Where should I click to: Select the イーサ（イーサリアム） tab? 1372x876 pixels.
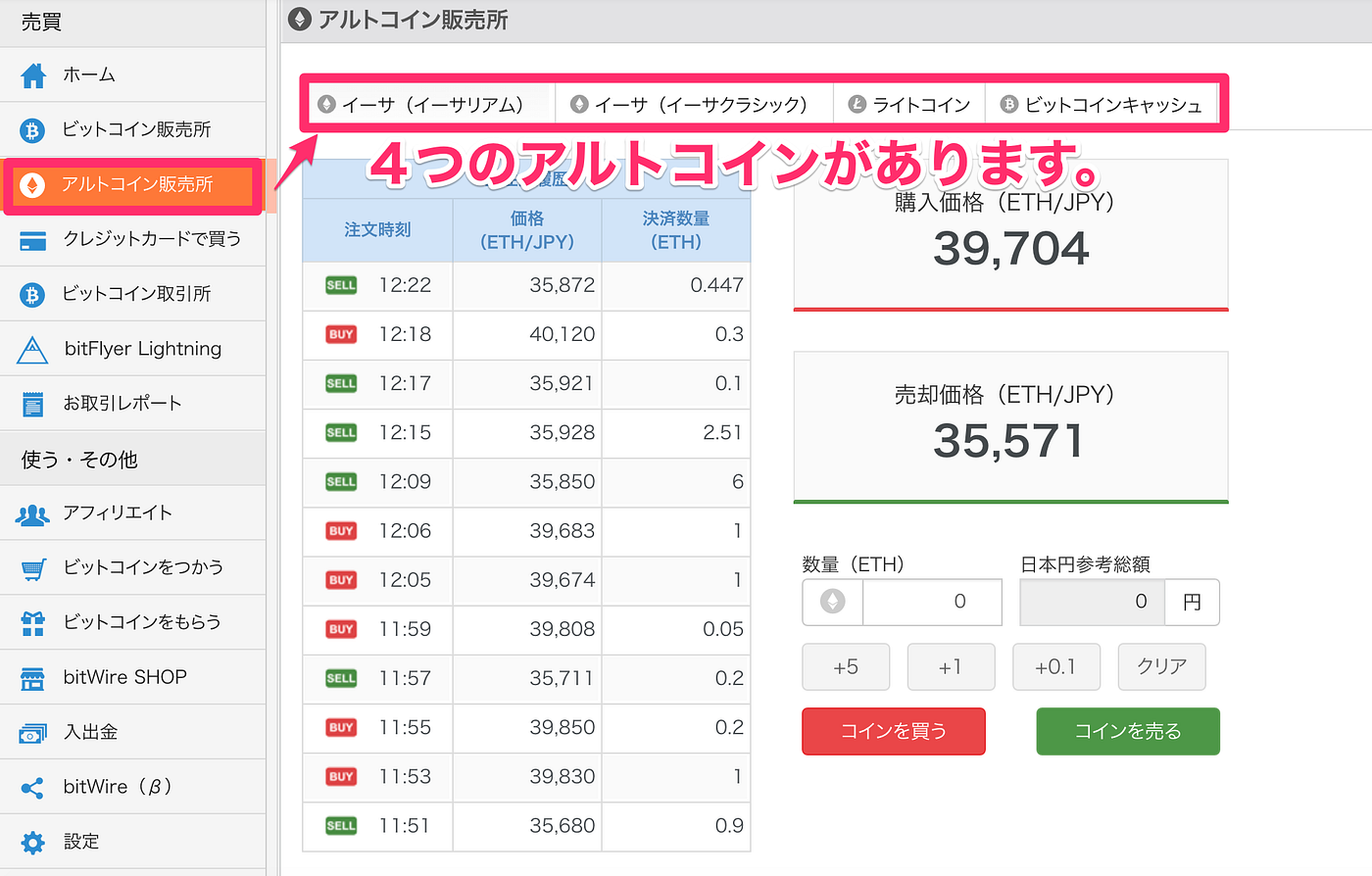(432, 104)
